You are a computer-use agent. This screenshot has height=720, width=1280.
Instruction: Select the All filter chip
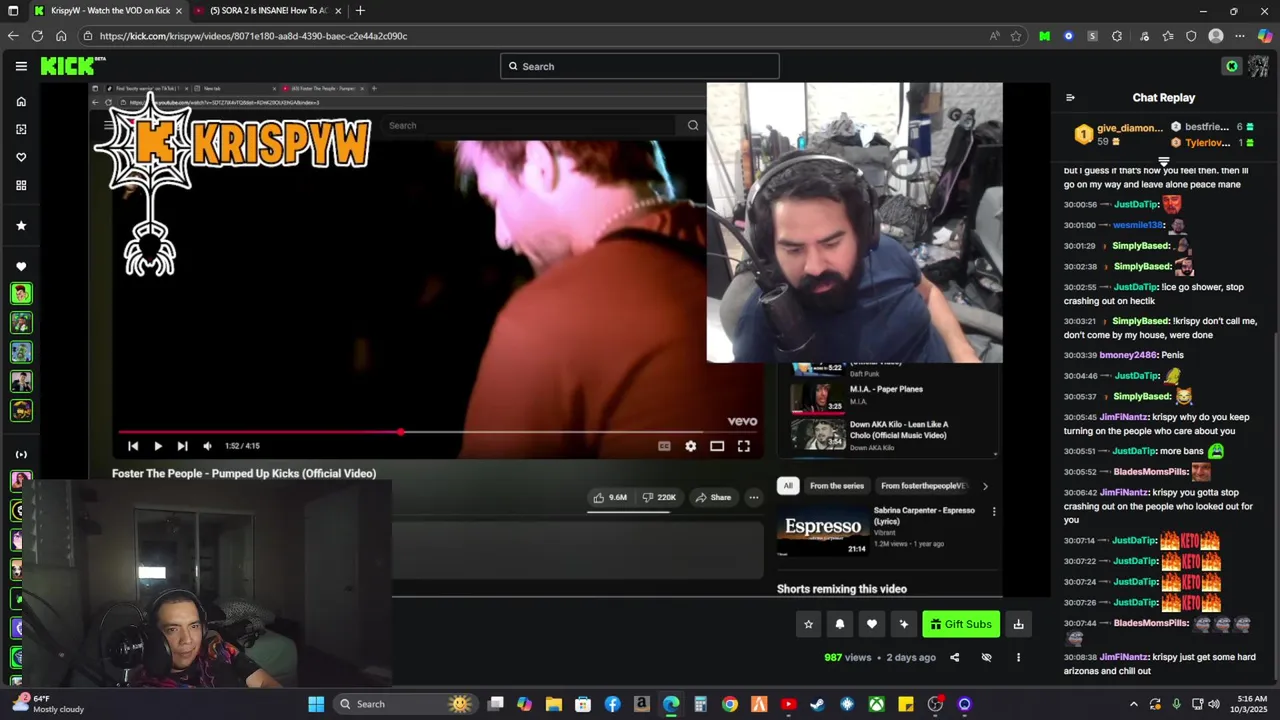pyautogui.click(x=788, y=486)
